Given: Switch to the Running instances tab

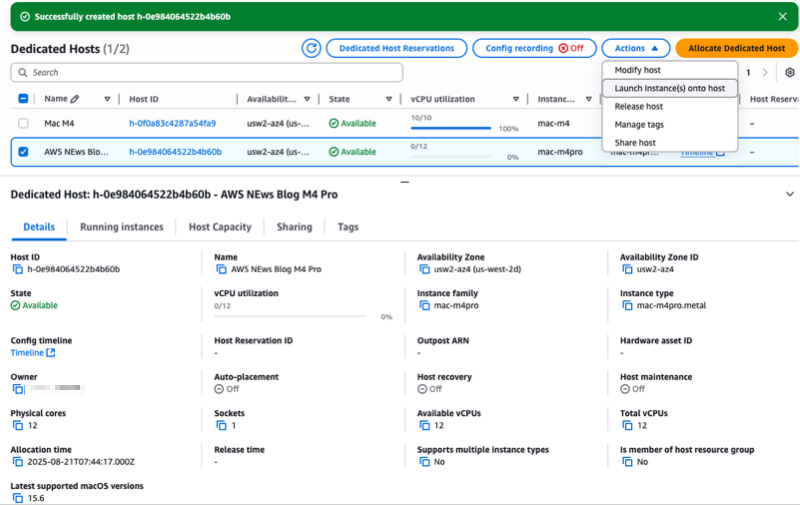Looking at the screenshot, I should tap(121, 227).
